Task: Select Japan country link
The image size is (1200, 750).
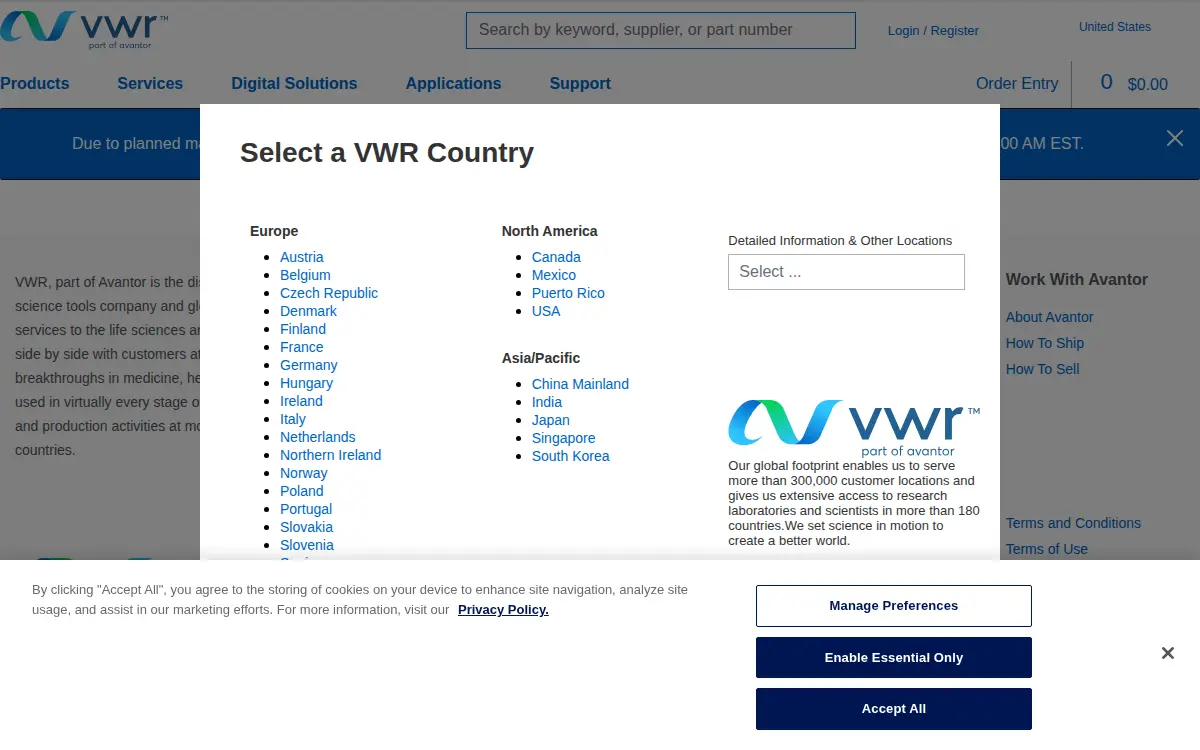Action: pos(551,420)
